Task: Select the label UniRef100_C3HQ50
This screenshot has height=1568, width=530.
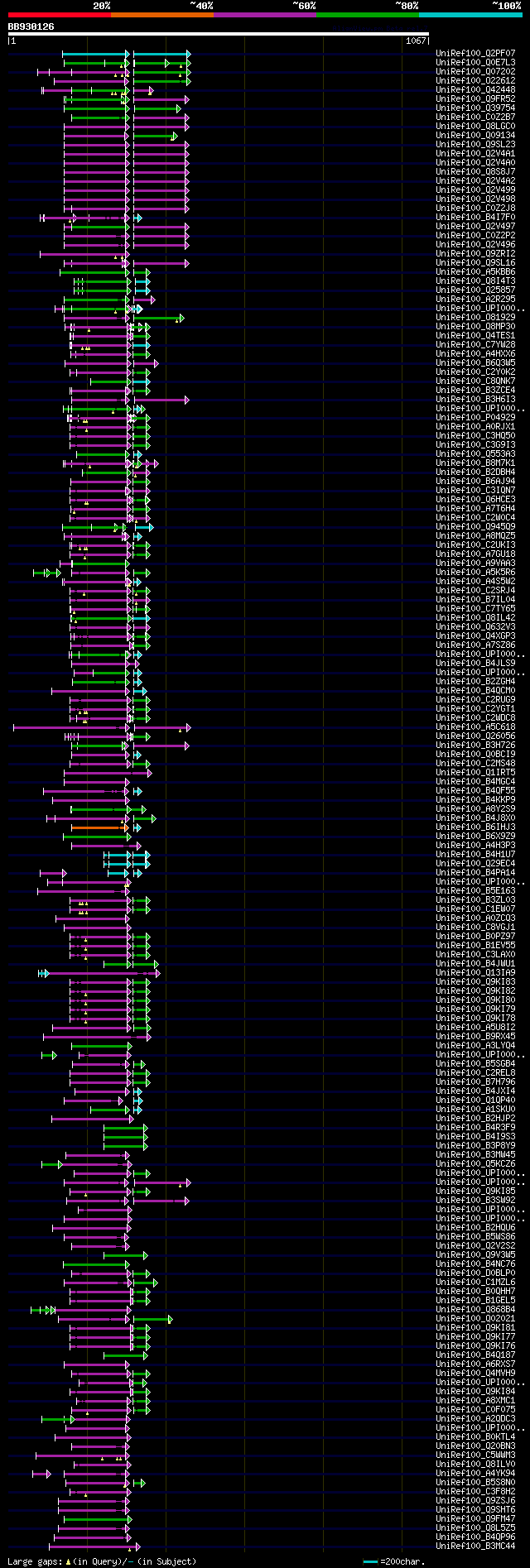Action: (x=475, y=436)
